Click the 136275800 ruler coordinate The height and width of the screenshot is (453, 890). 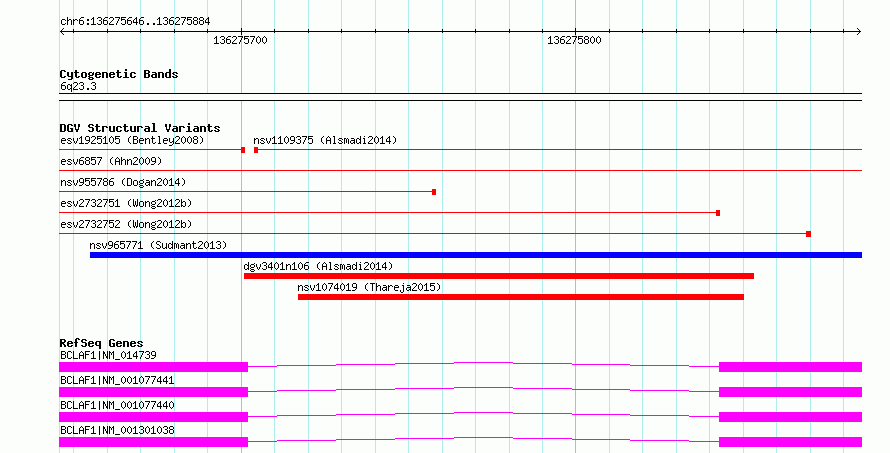574,40
